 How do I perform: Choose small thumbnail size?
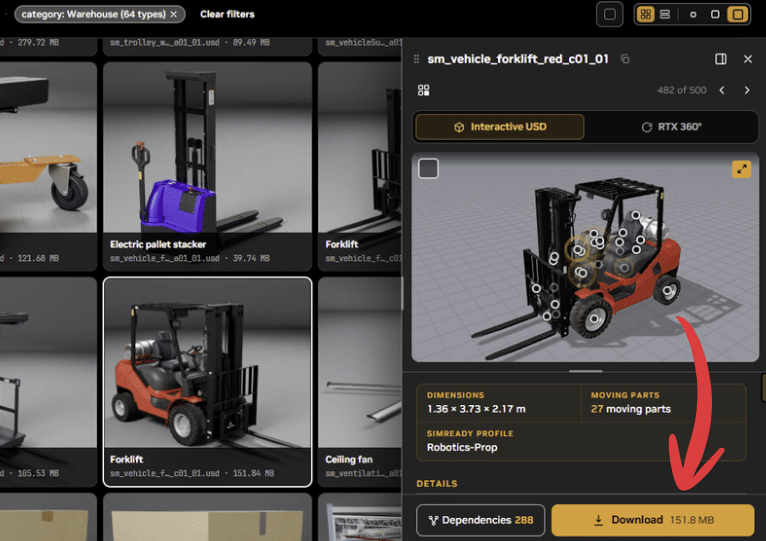pyautogui.click(x=693, y=15)
